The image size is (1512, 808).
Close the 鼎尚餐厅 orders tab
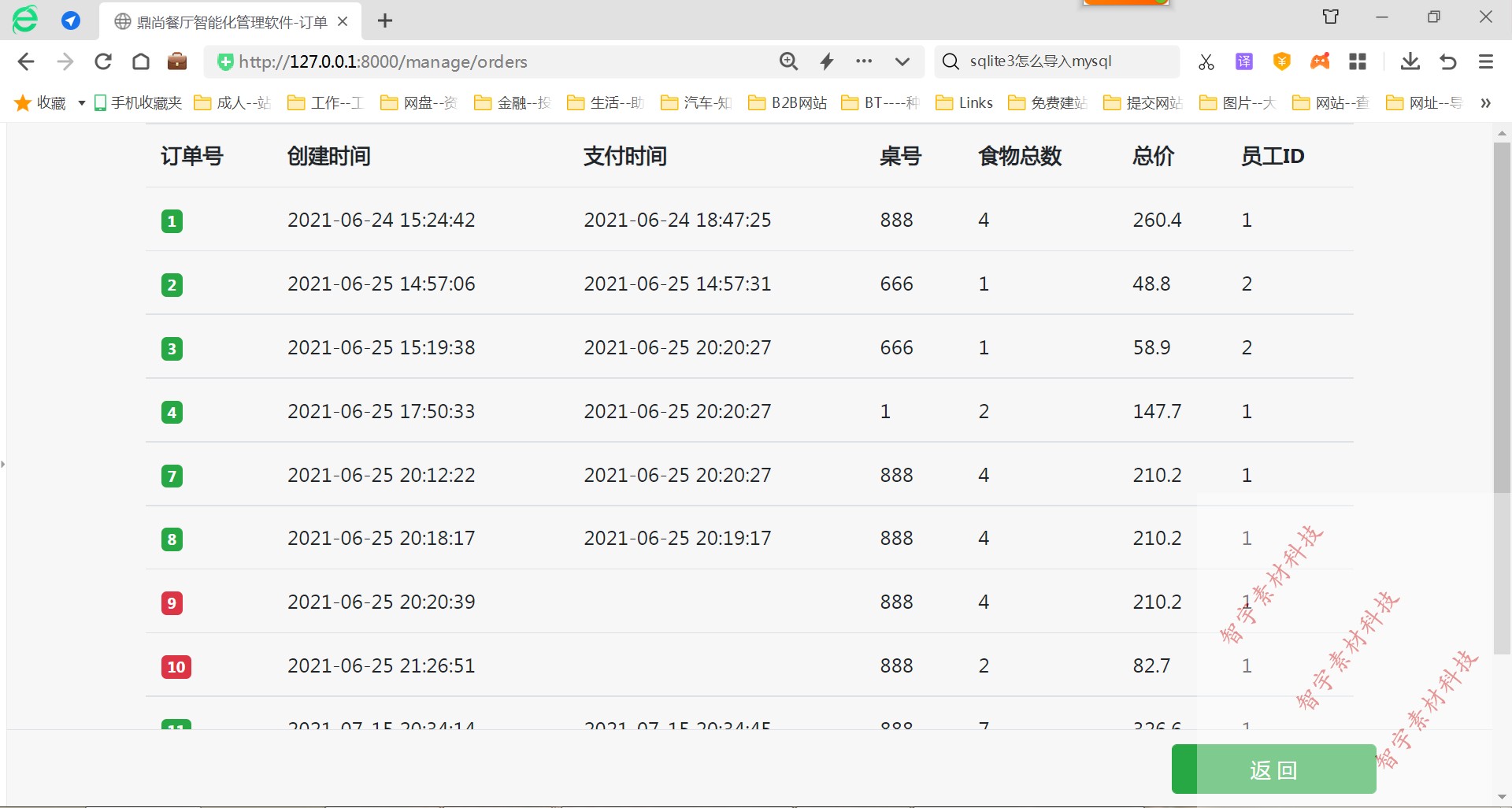click(x=343, y=22)
